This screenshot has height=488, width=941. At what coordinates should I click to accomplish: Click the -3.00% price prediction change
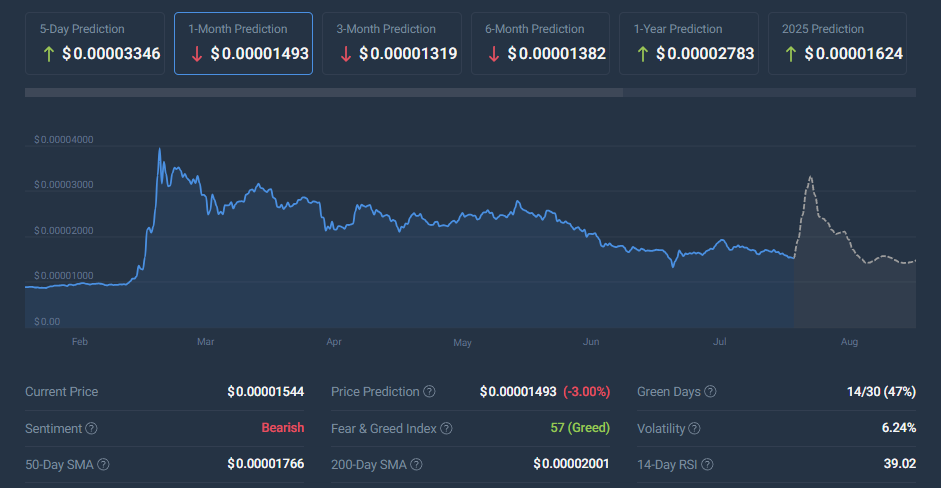tap(586, 391)
